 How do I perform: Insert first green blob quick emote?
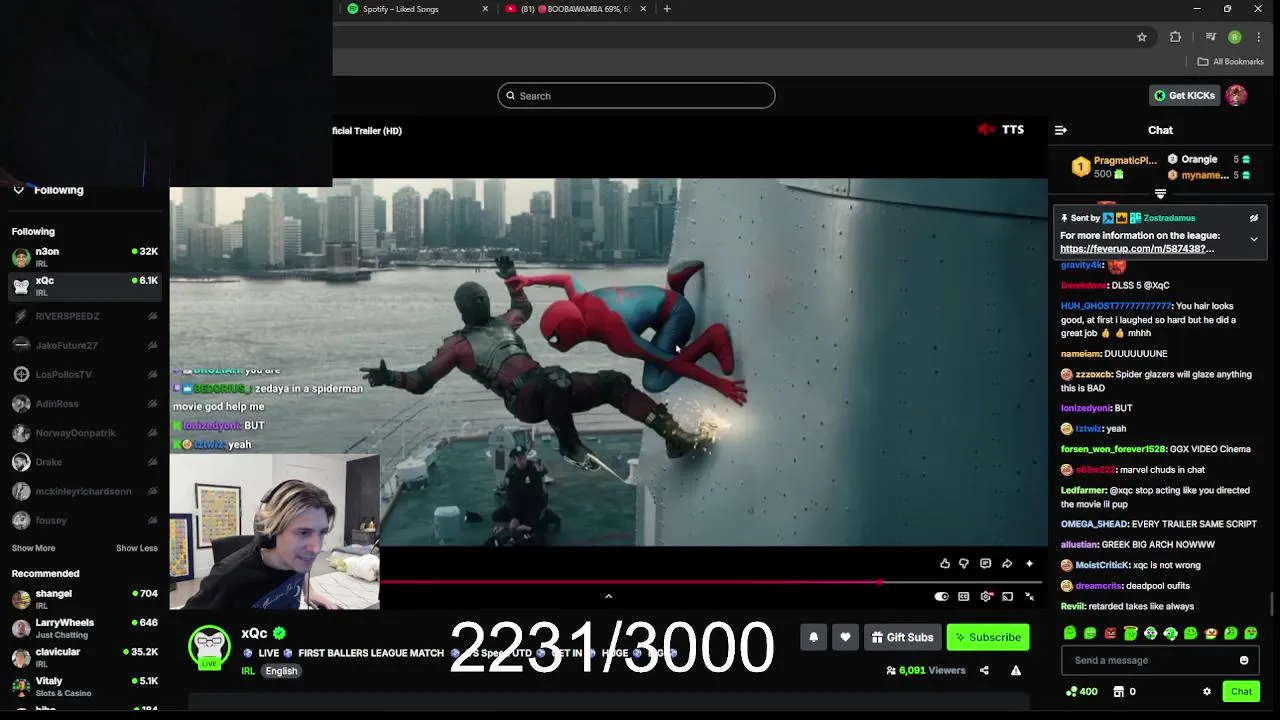[x=1070, y=633]
